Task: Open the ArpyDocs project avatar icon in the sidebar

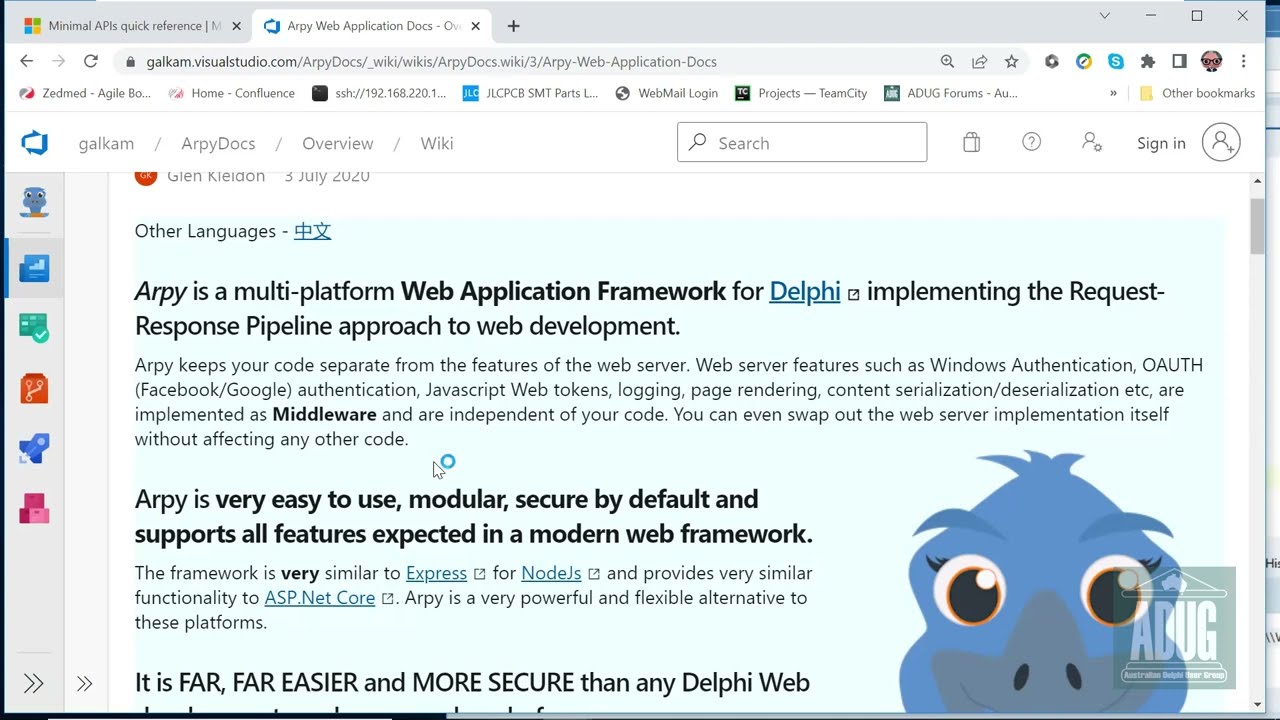Action: [34, 203]
